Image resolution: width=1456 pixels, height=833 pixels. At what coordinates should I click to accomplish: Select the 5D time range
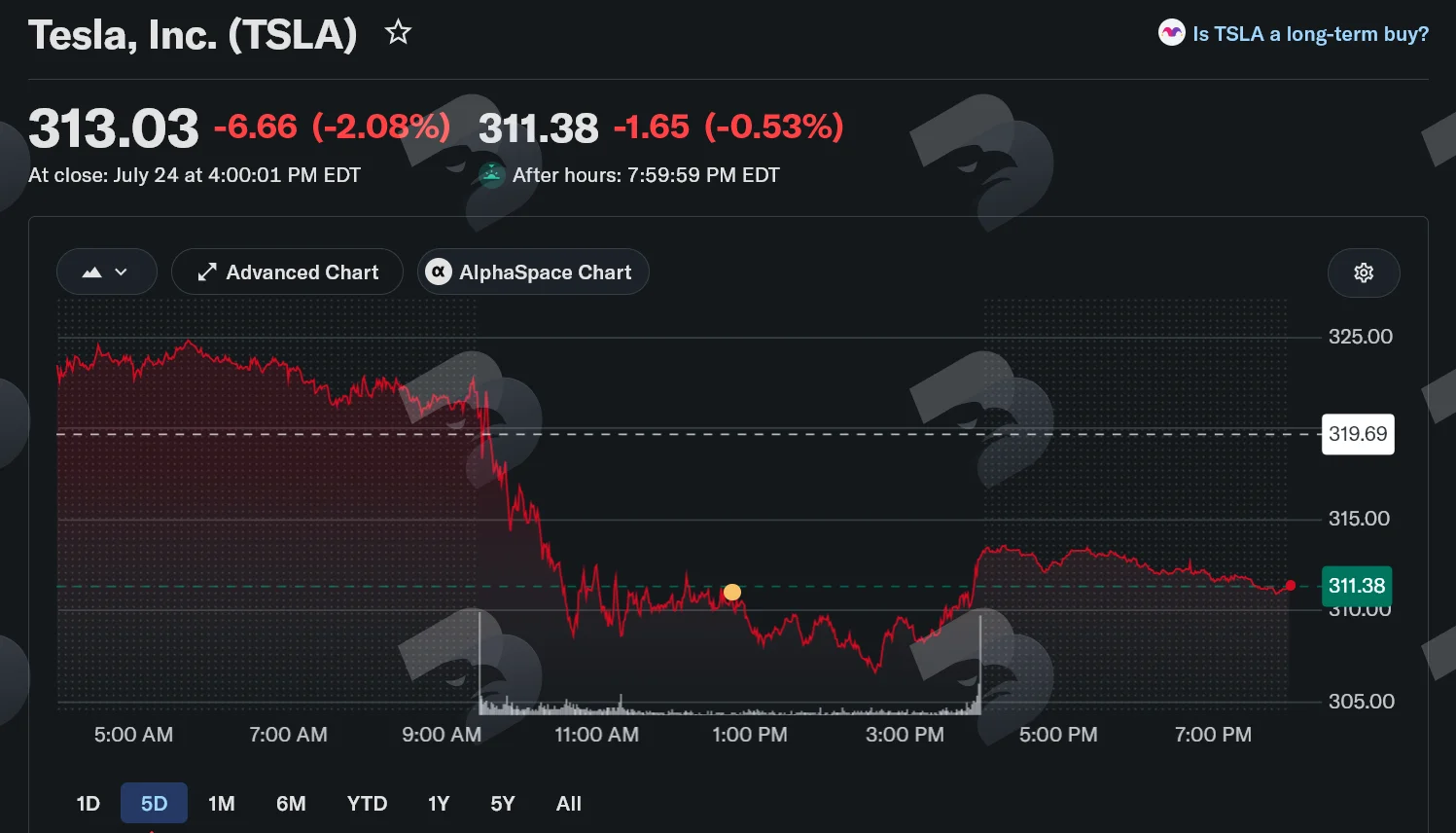(x=154, y=804)
